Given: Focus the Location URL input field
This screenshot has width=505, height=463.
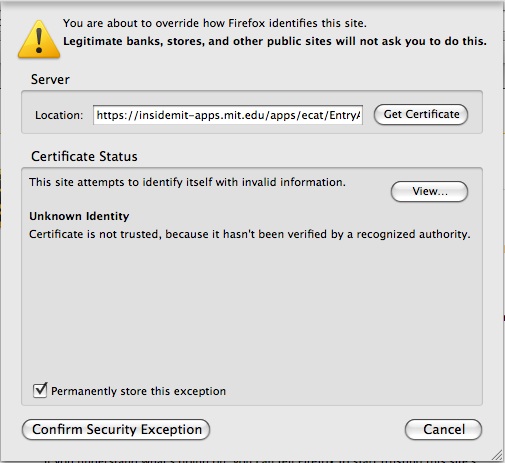Looking at the screenshot, I should (228, 115).
